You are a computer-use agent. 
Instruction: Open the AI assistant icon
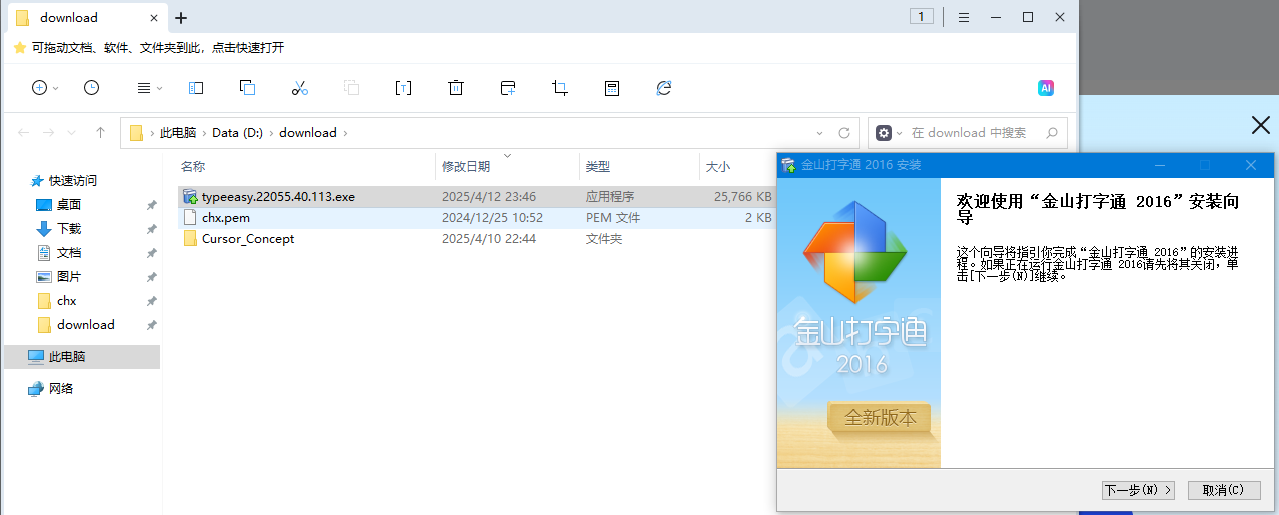coord(1046,88)
